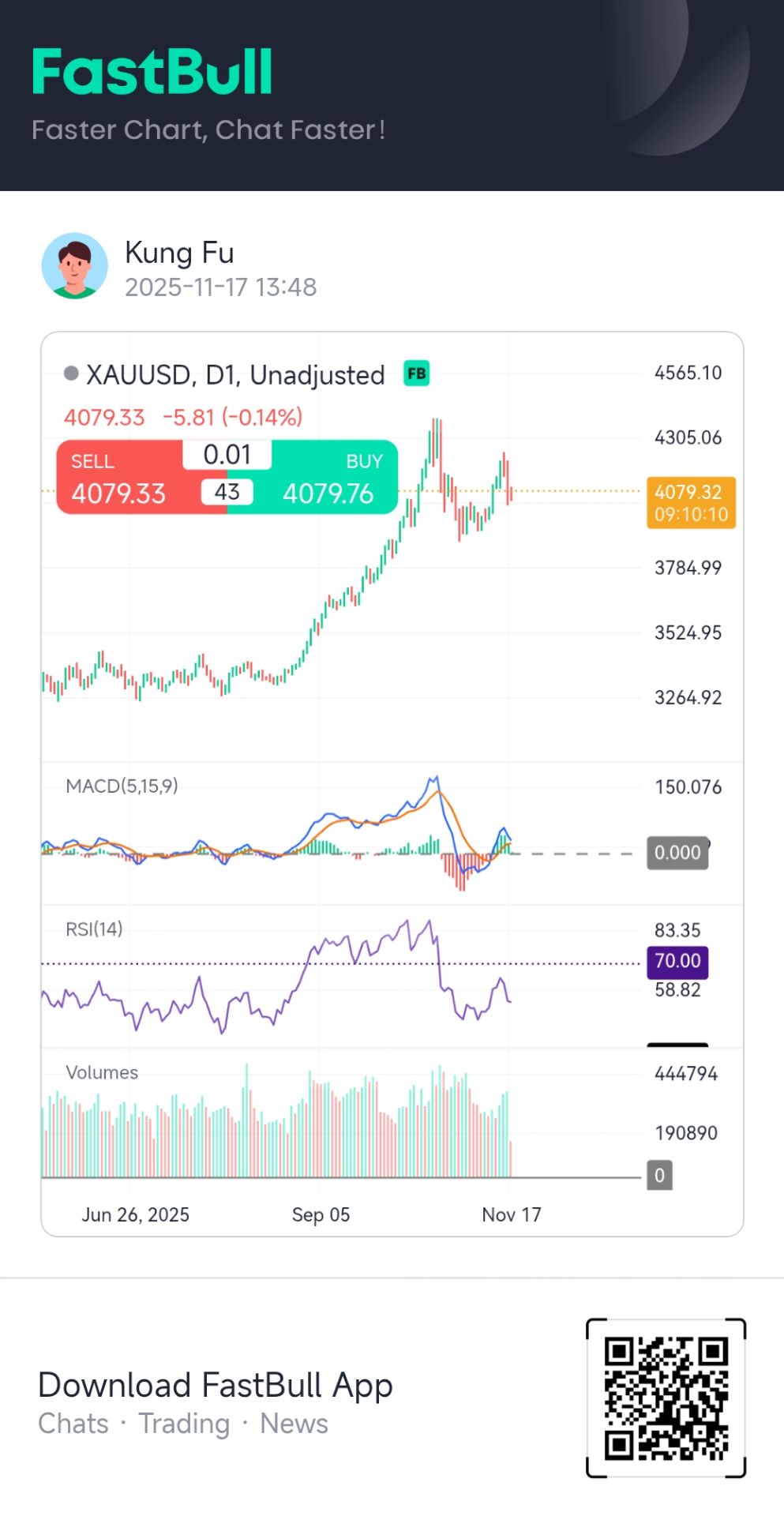The image size is (784, 1516).
Task: Select the RSI(14) indicator label
Action: tap(94, 929)
